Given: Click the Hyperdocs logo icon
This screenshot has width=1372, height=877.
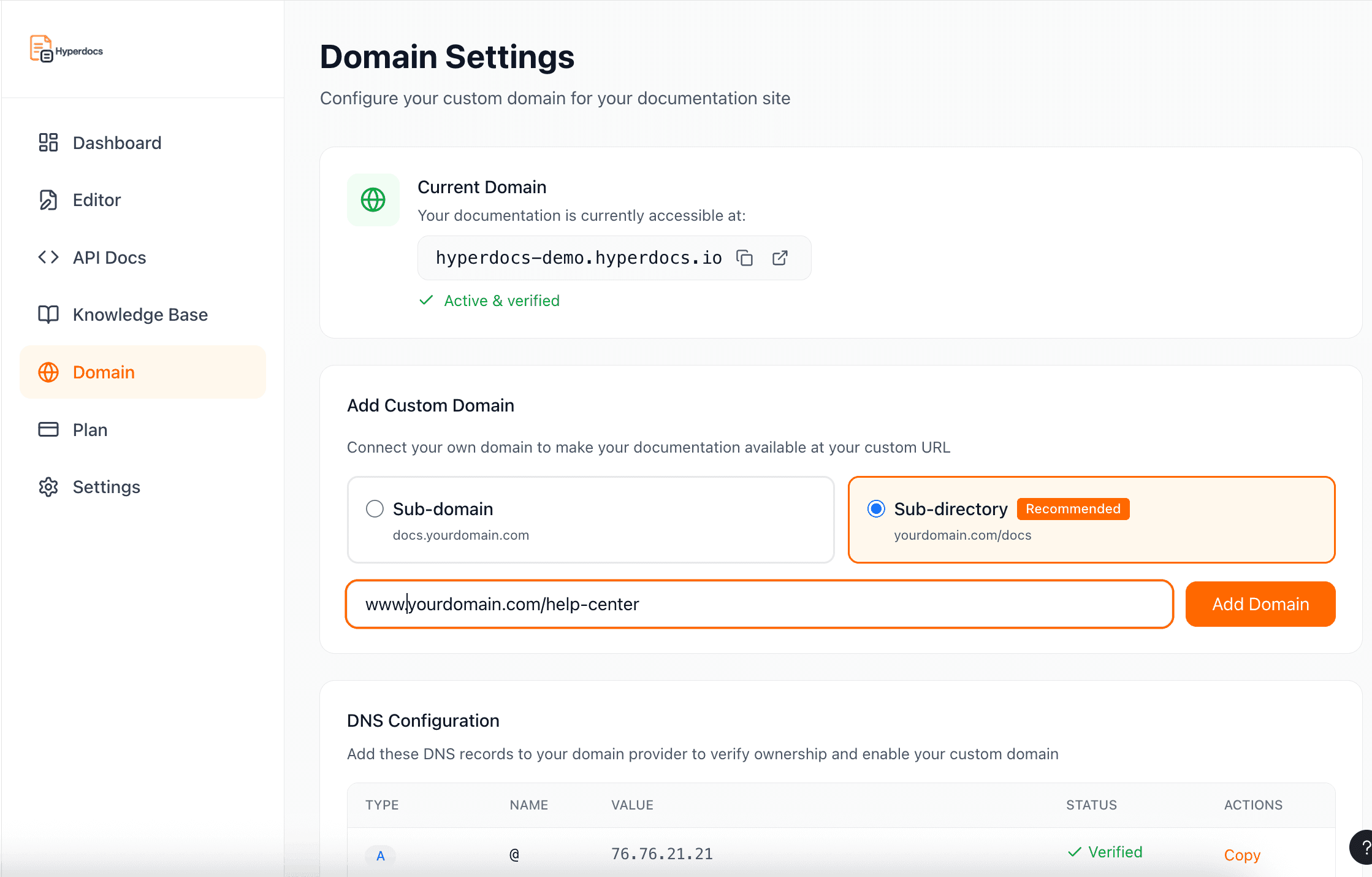Looking at the screenshot, I should (41, 48).
